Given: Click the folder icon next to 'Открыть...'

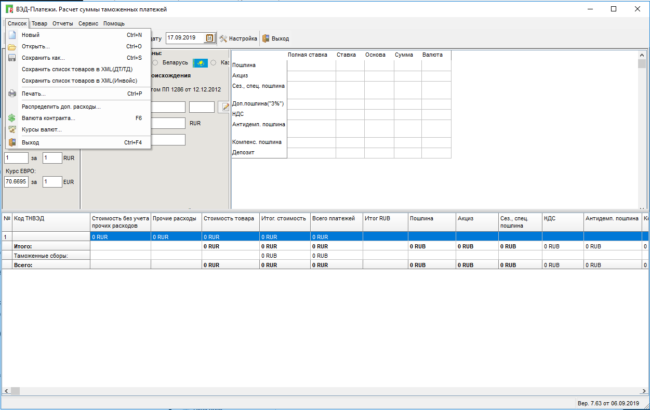Looking at the screenshot, I should point(11,46).
